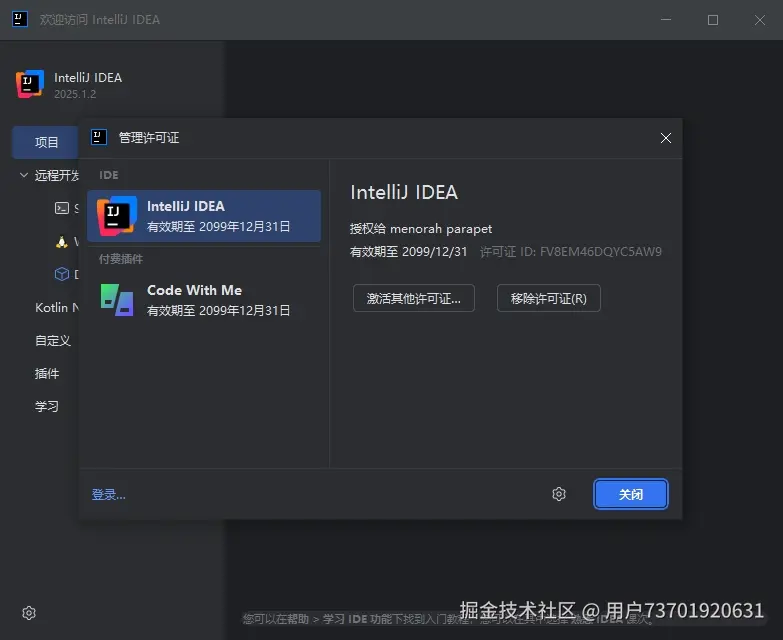Select IntelliJ IDEA license entry valid to 2099

[x=204, y=216]
